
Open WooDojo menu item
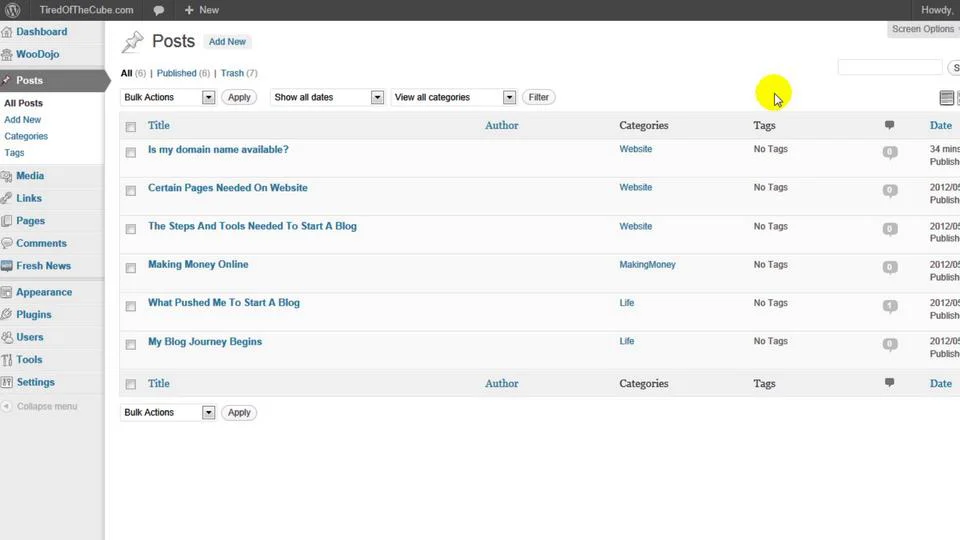point(37,54)
